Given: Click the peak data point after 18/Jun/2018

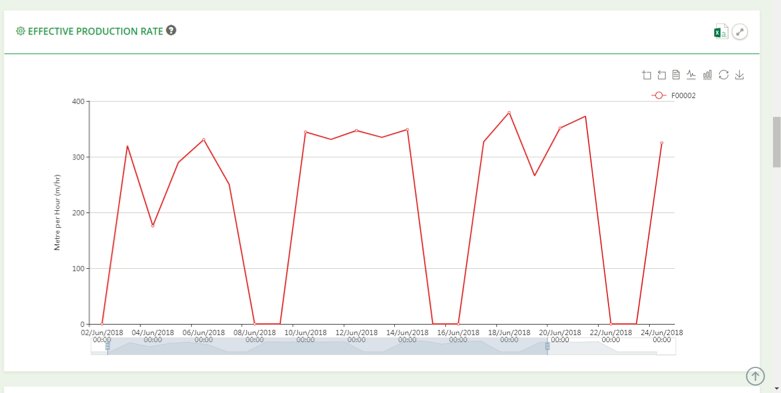Looking at the screenshot, I should [509, 112].
